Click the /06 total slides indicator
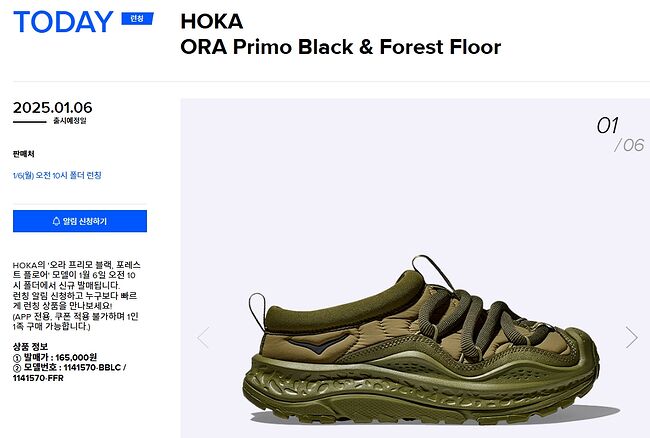The height and width of the screenshot is (438, 650). pyautogui.click(x=629, y=145)
